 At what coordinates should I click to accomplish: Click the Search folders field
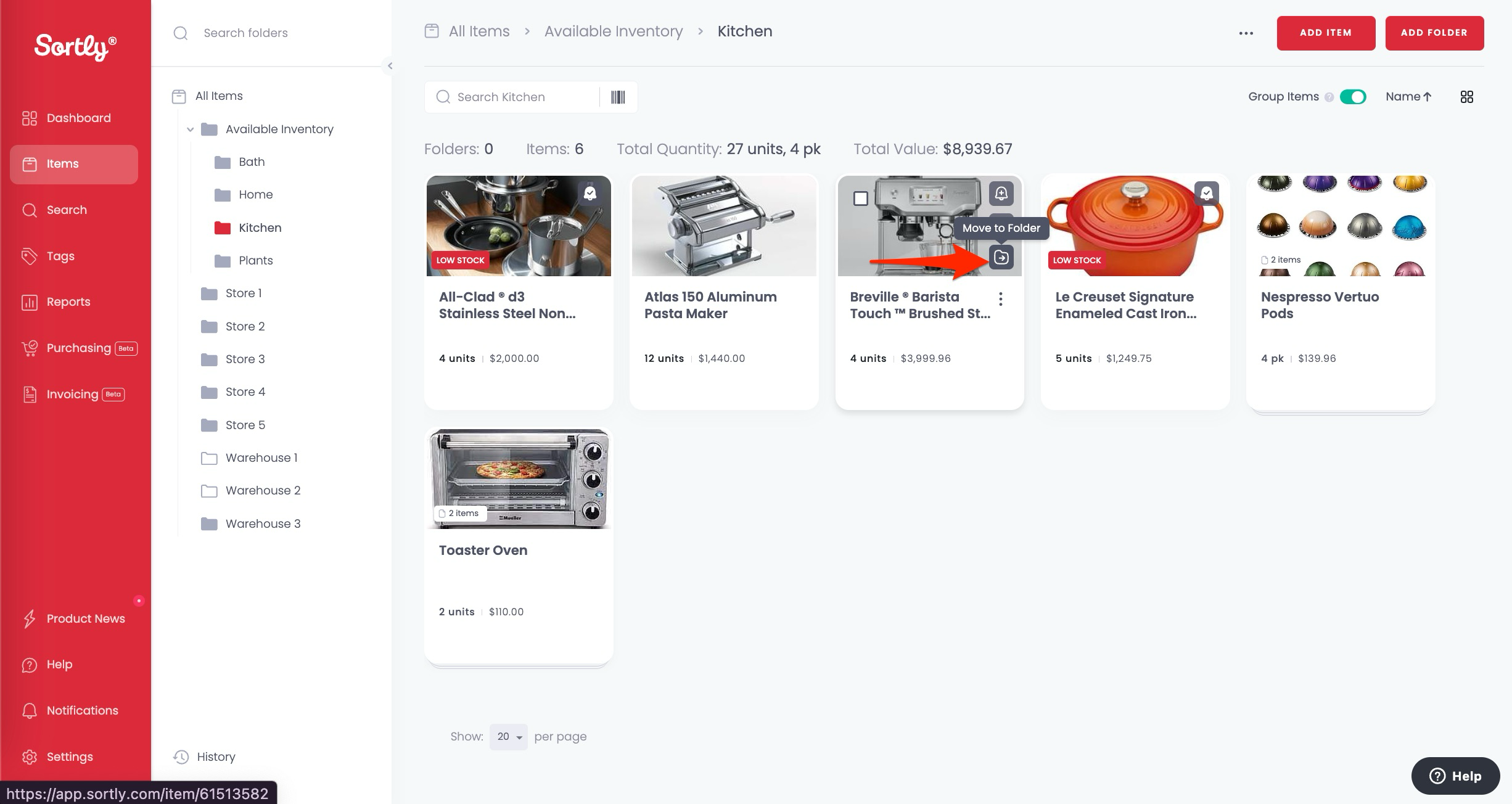pyautogui.click(x=271, y=33)
